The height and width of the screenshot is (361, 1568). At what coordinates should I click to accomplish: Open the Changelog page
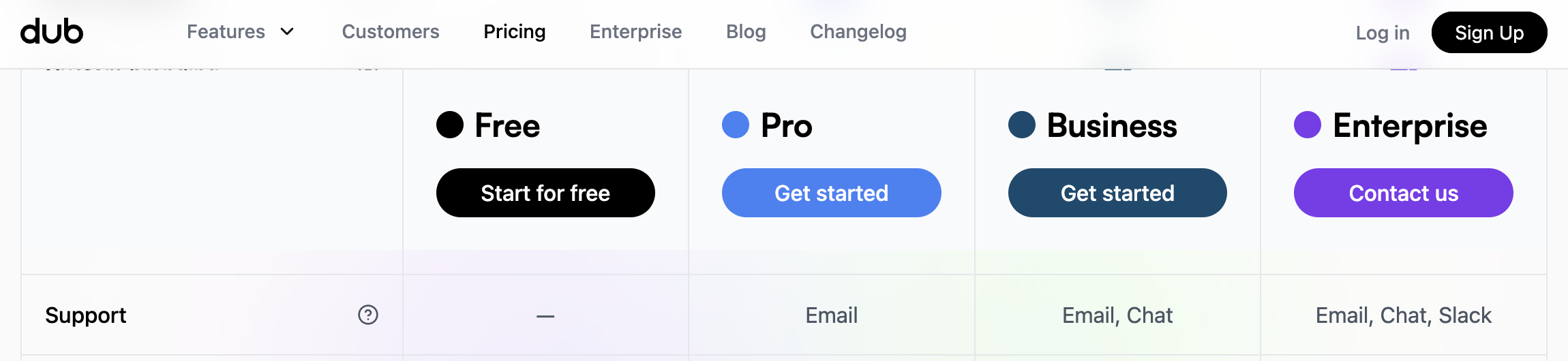[858, 32]
